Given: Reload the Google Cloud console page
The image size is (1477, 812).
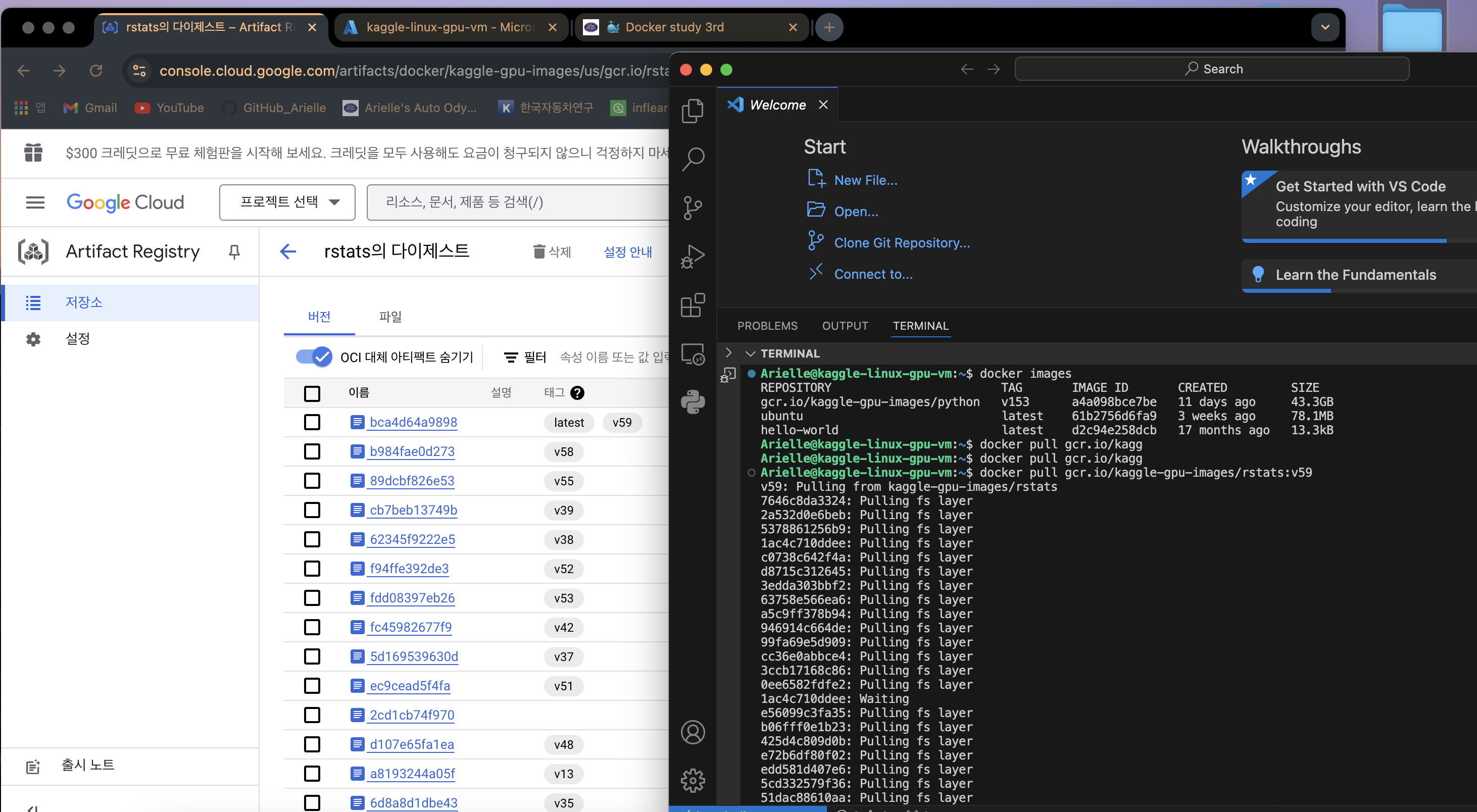Looking at the screenshot, I should pyautogui.click(x=96, y=71).
